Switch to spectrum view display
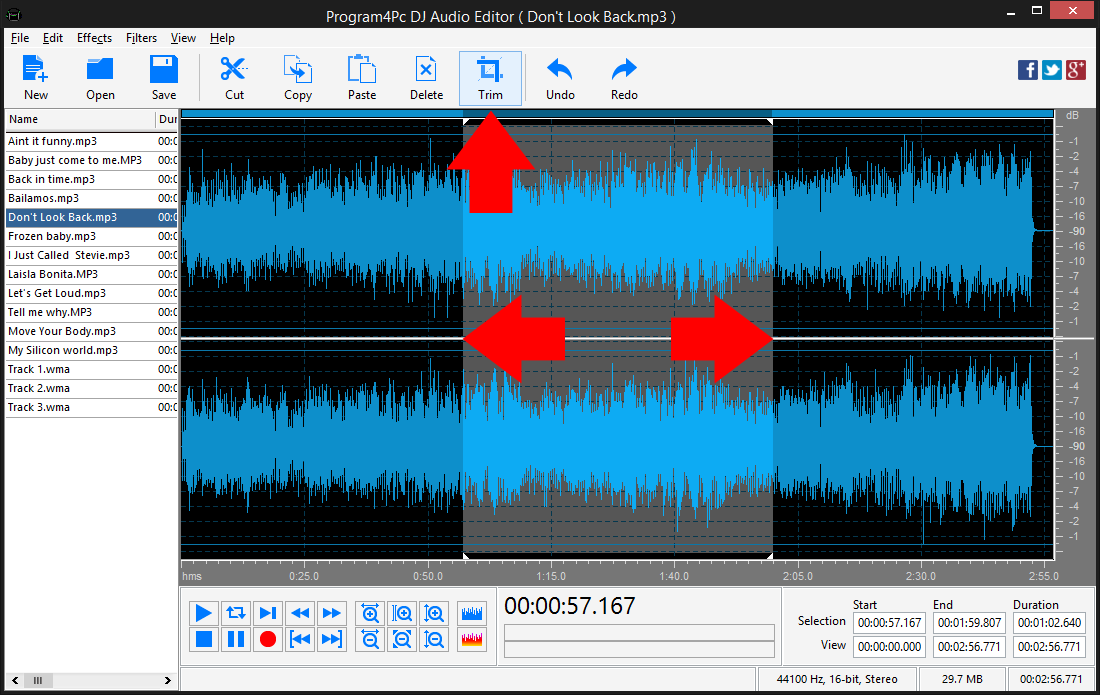1100x695 pixels. point(471,638)
